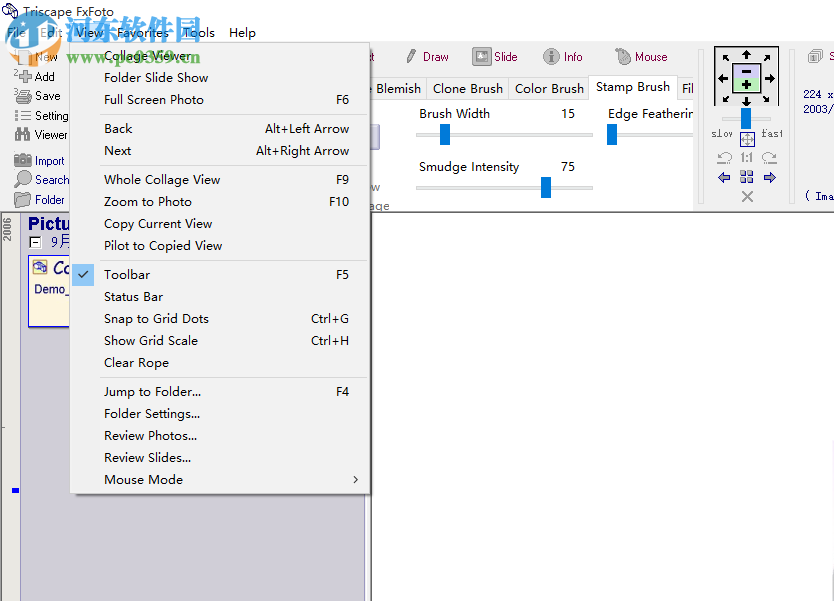This screenshot has height=601, width=834.
Task: Choose Pilot to Copied View
Action: pyautogui.click(x=220, y=246)
